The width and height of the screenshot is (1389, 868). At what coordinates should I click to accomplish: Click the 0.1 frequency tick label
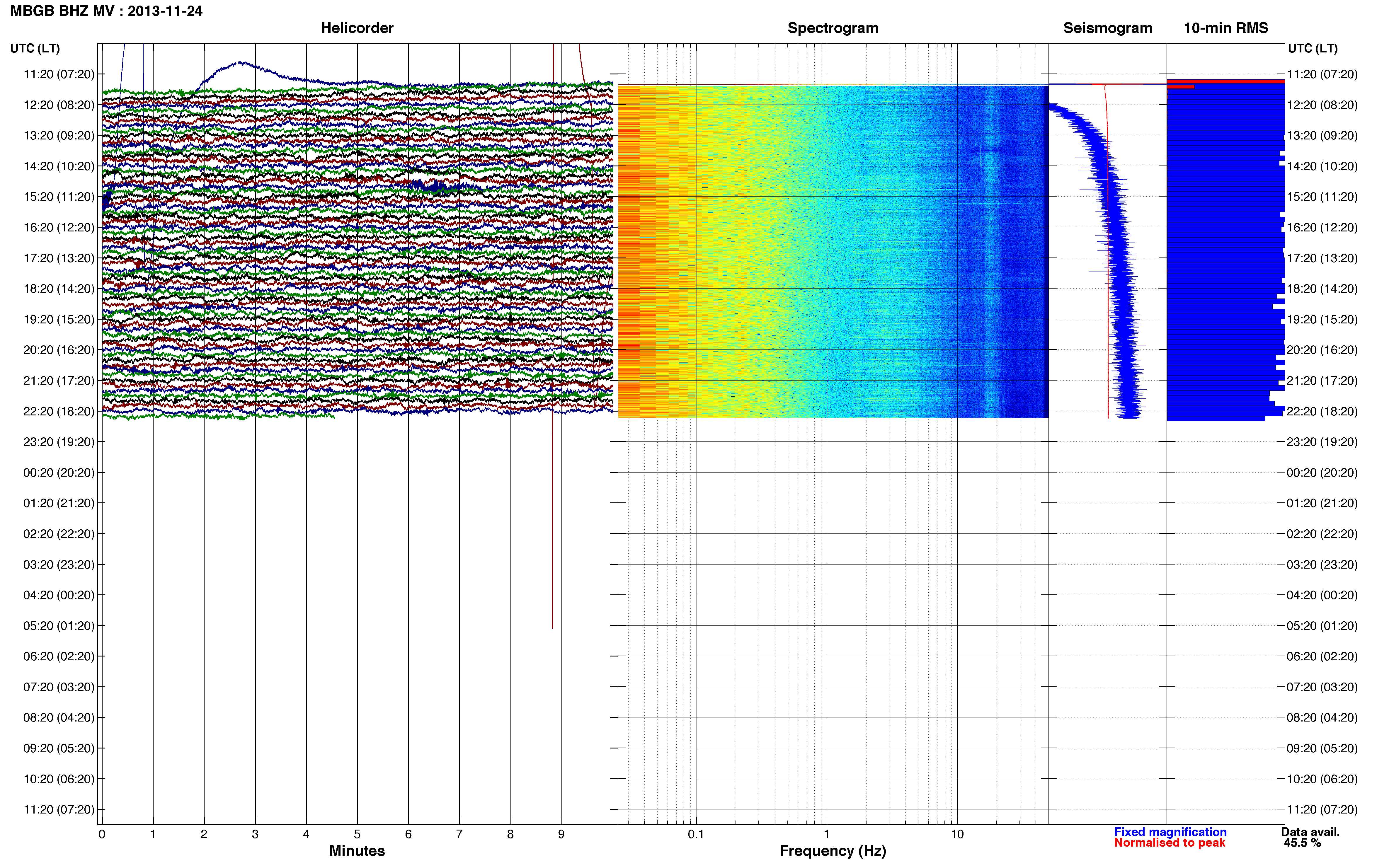click(x=696, y=834)
